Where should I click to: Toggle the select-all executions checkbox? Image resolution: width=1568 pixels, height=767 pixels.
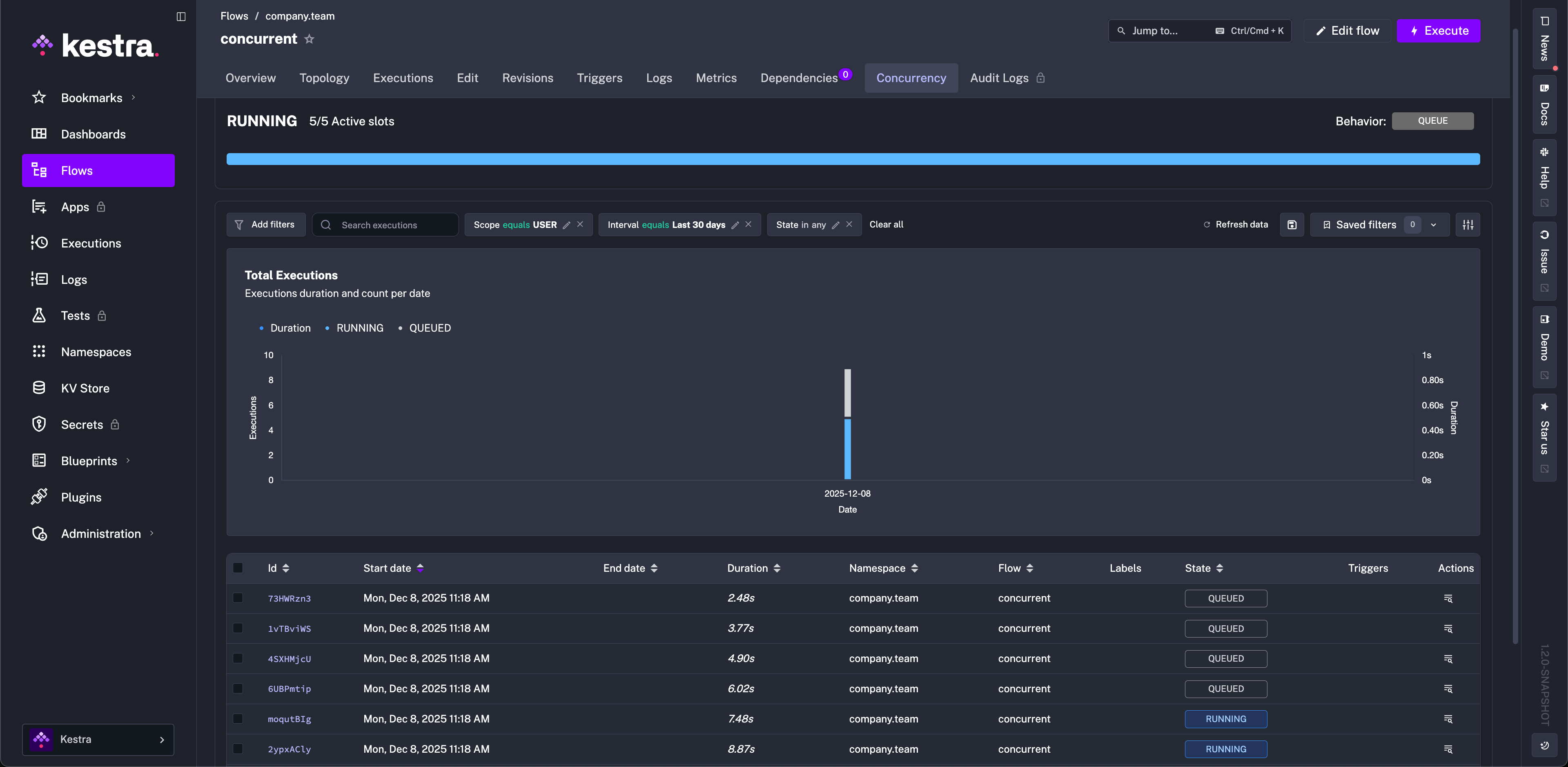coord(238,568)
